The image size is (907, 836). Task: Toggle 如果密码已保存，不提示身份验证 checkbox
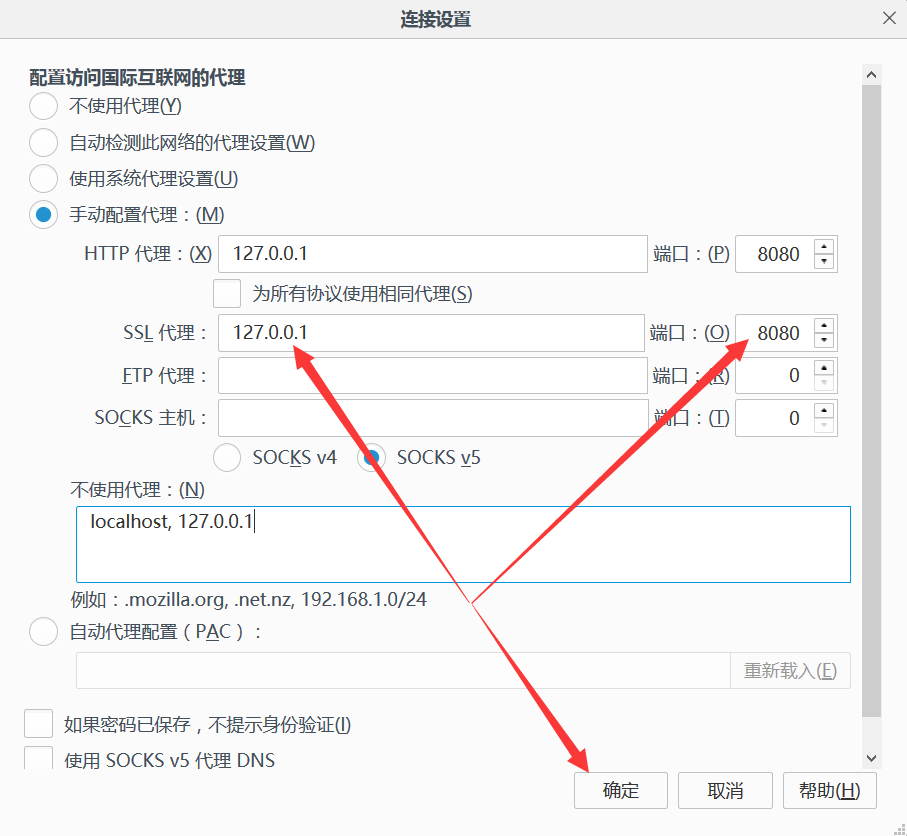[x=38, y=724]
